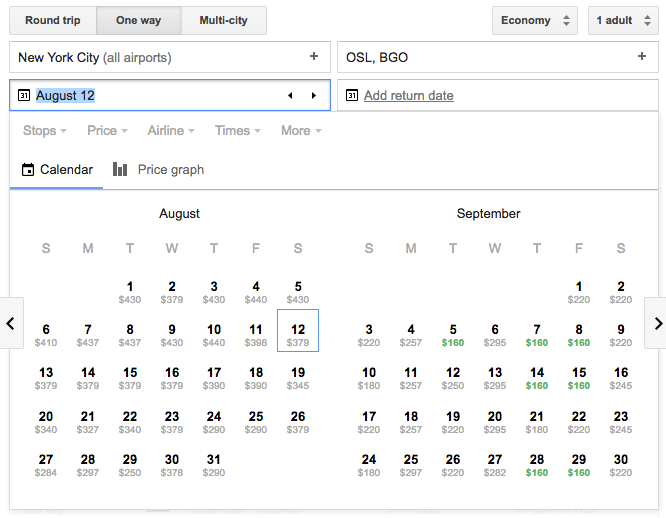Click the August 12 departure date field

(150, 96)
